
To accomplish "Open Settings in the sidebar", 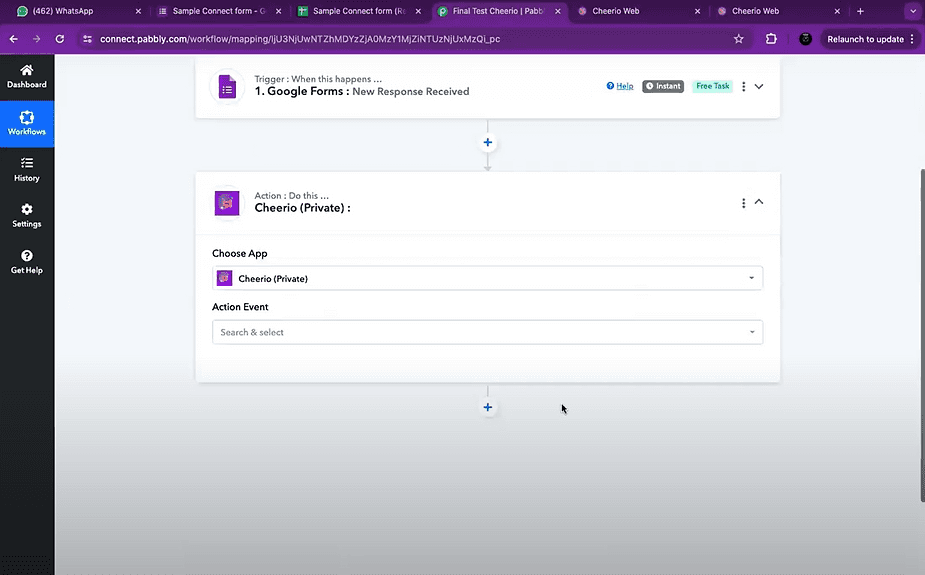I will pyautogui.click(x=27, y=216).
